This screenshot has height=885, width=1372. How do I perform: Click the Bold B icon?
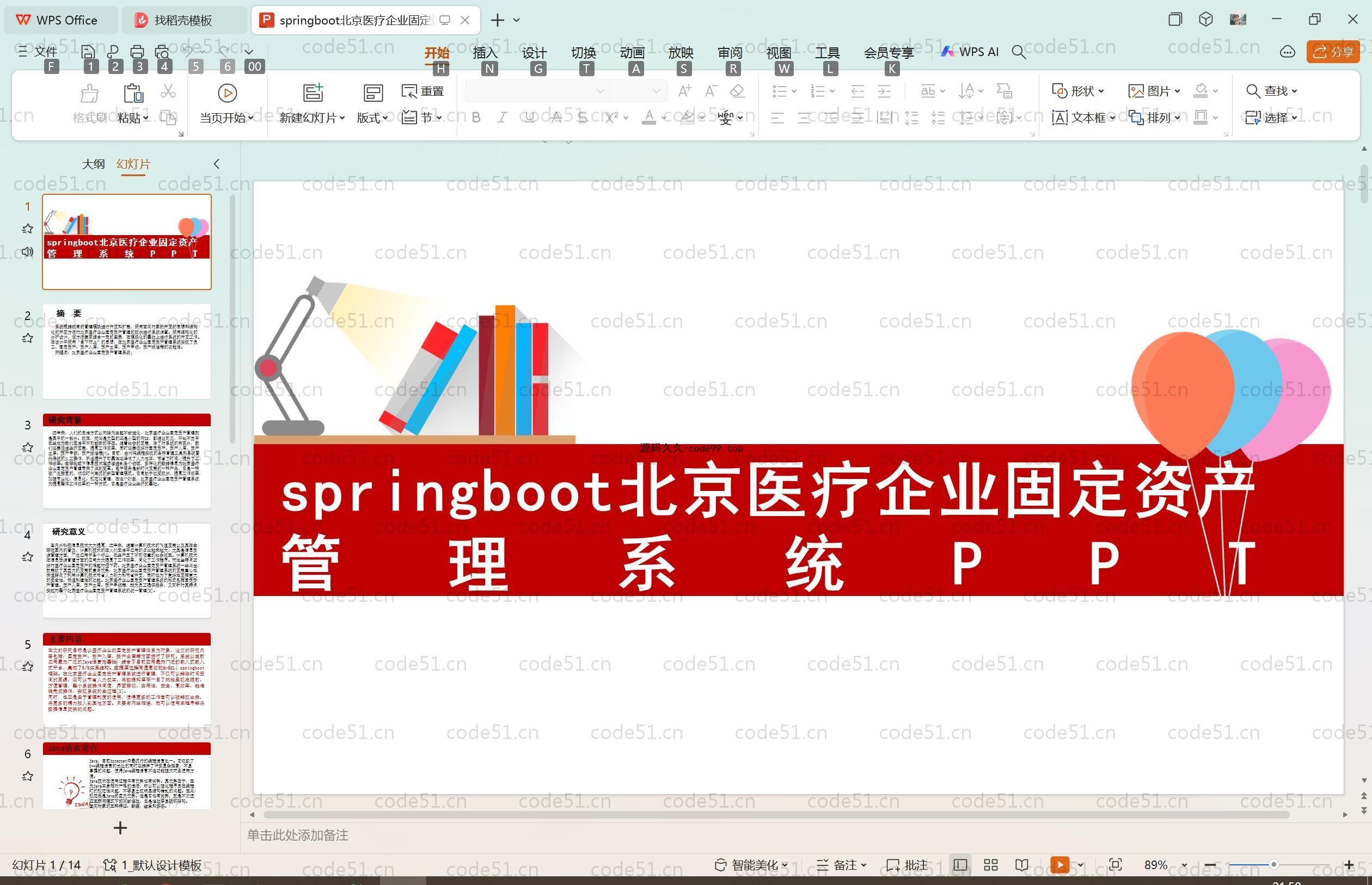pyautogui.click(x=476, y=118)
